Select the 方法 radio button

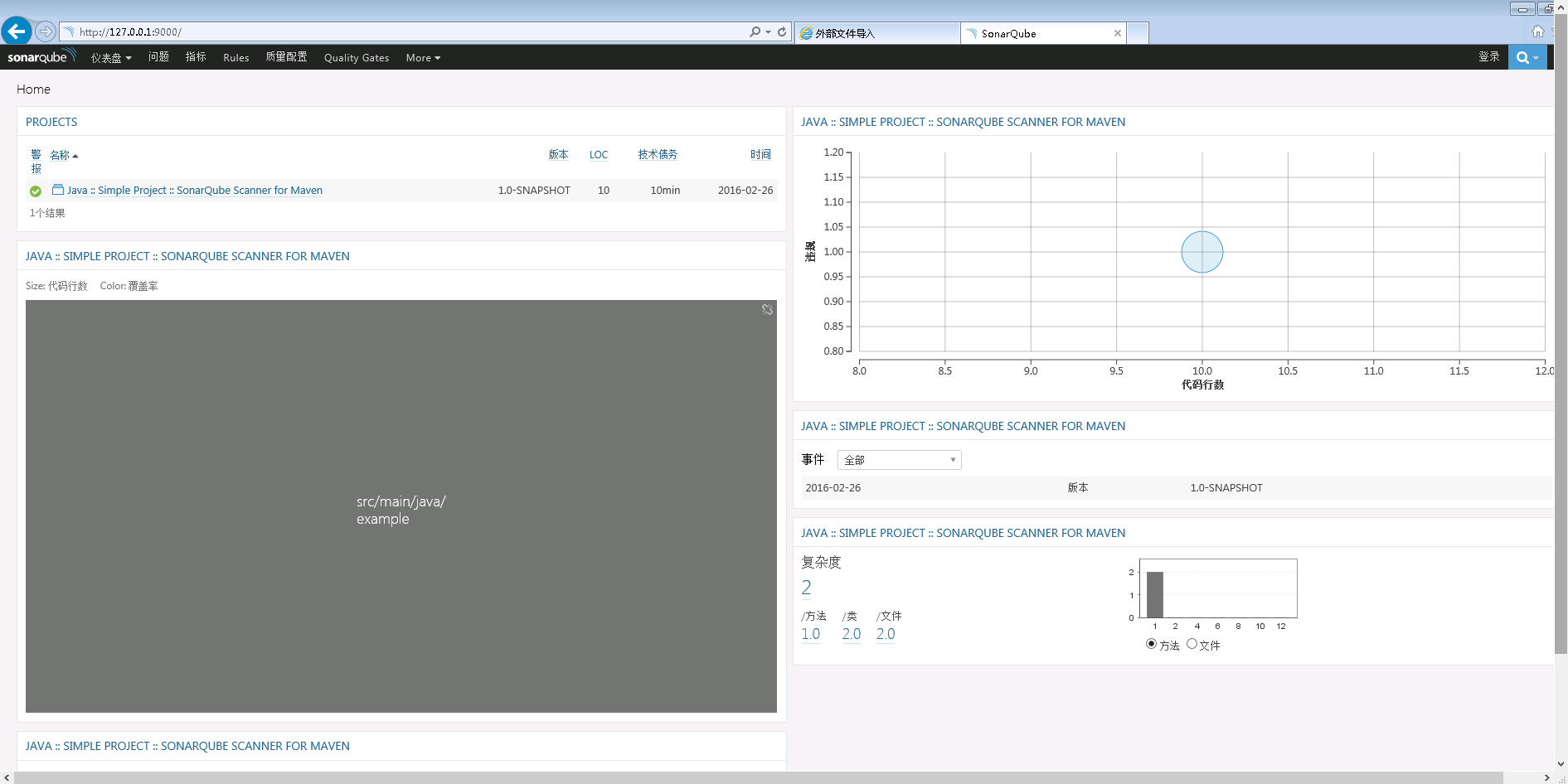tap(1151, 644)
